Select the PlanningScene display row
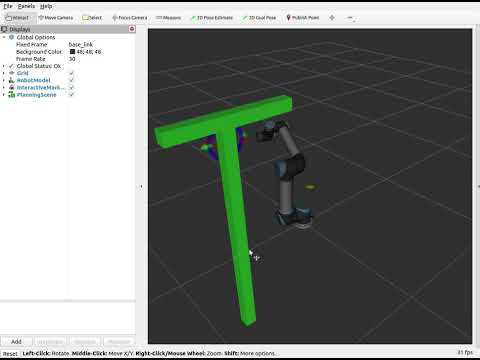 68,95
